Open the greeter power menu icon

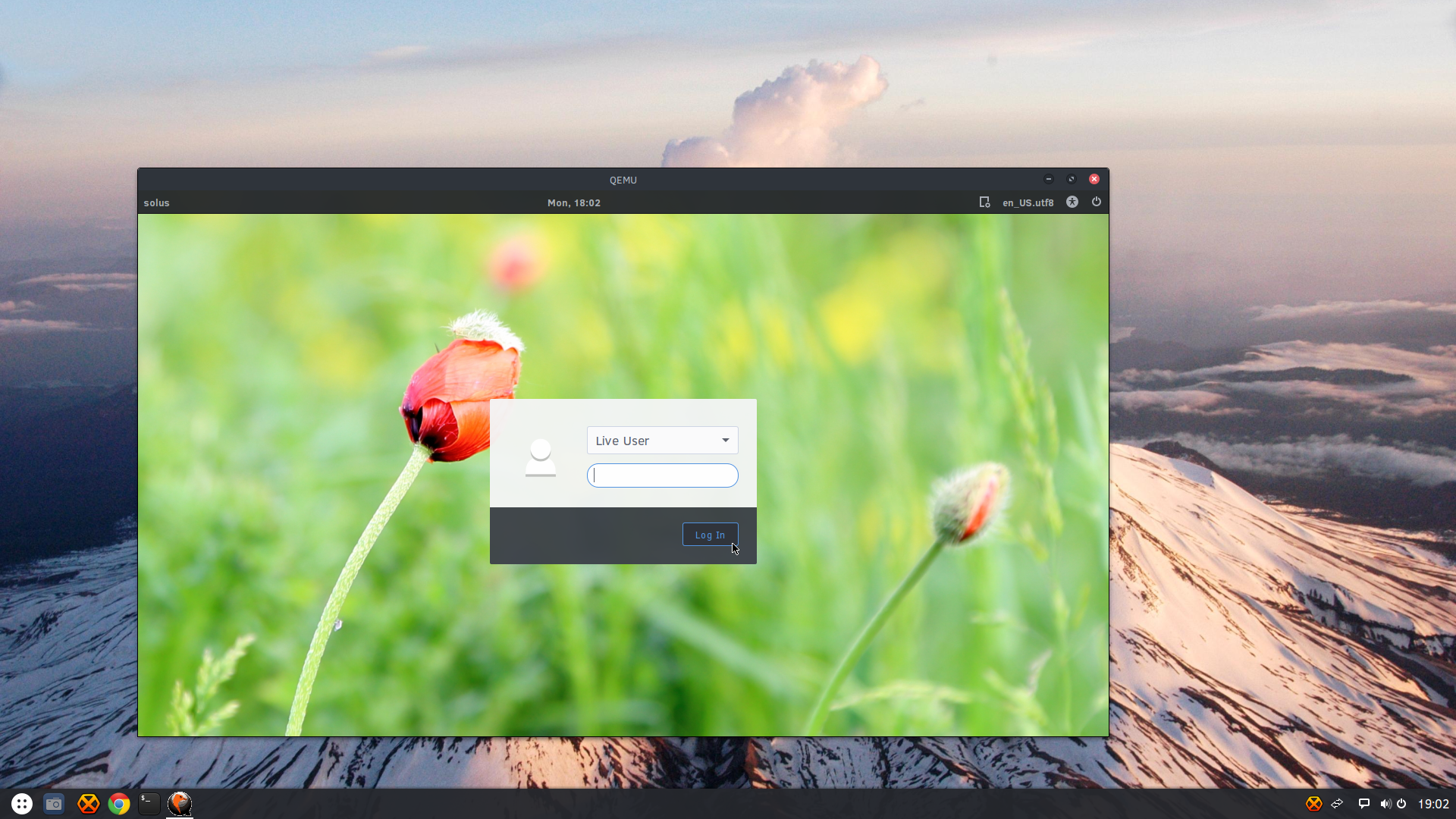[x=1097, y=202]
